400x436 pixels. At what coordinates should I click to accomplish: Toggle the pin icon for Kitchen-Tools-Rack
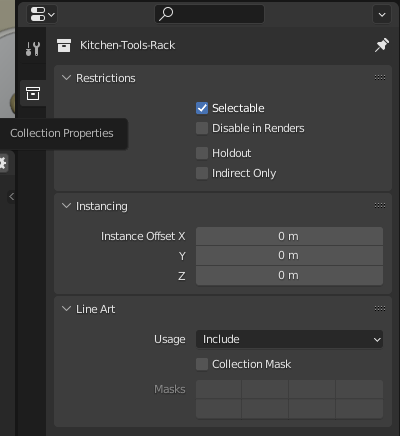tap(381, 45)
